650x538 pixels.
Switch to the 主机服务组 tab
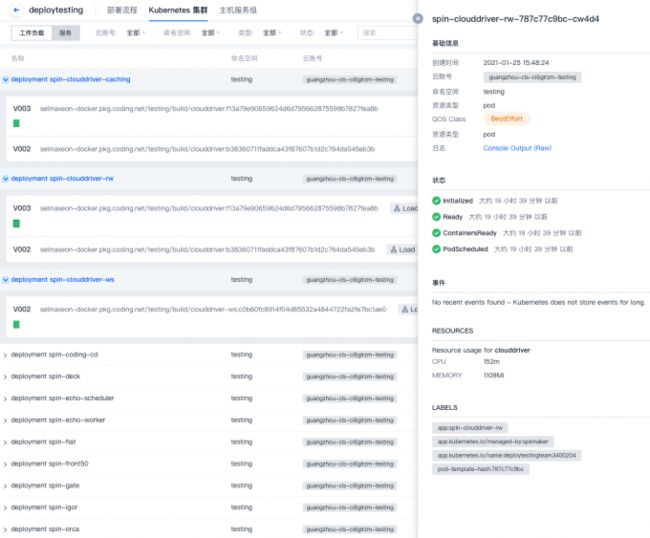pyautogui.click(x=238, y=10)
